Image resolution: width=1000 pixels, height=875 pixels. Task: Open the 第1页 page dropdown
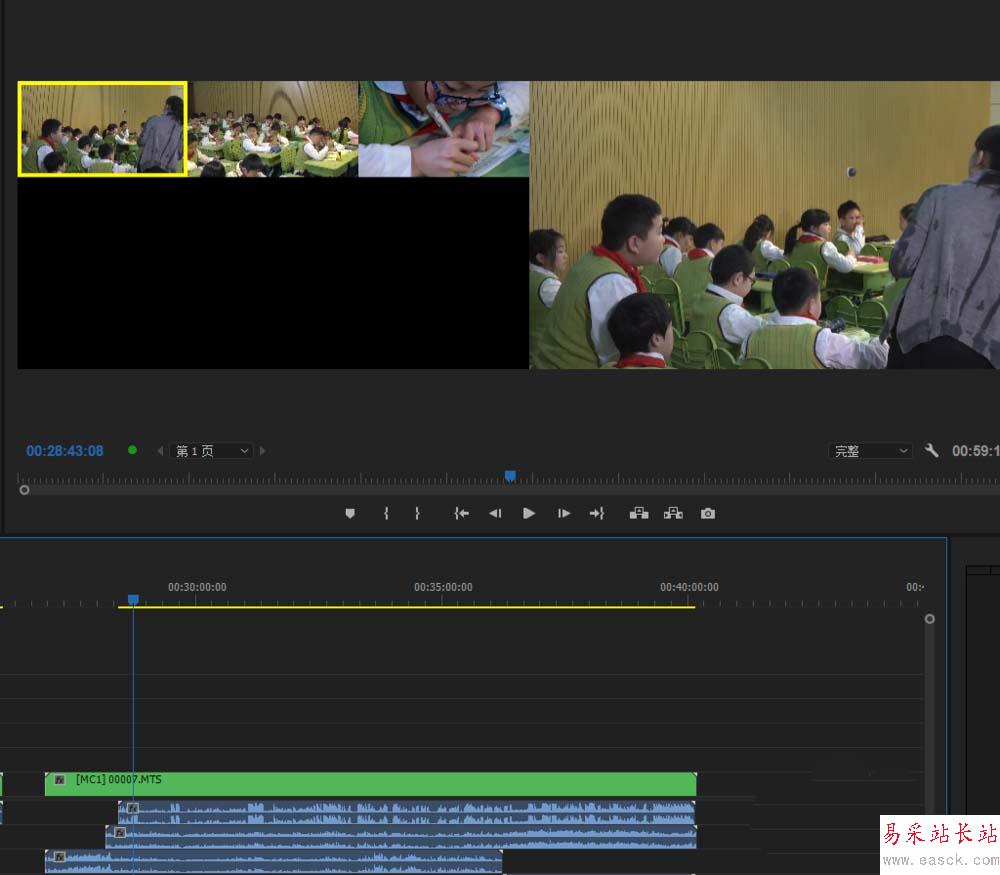pyautogui.click(x=212, y=451)
